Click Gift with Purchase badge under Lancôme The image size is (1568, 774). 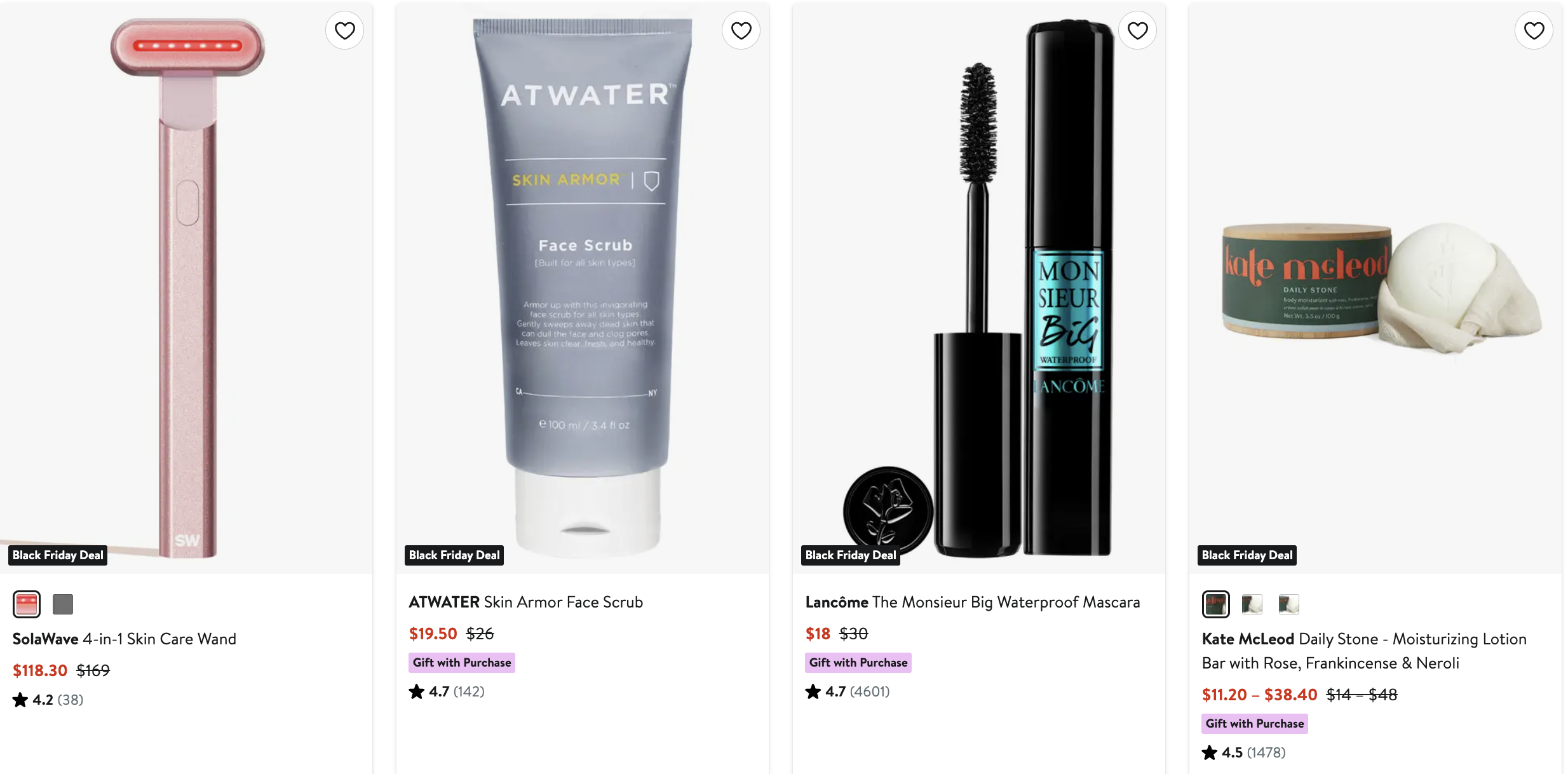pos(858,662)
